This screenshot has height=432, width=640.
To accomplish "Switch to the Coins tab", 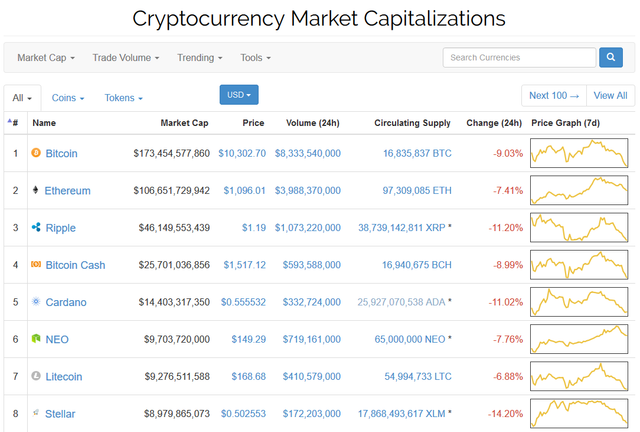I will [68, 98].
